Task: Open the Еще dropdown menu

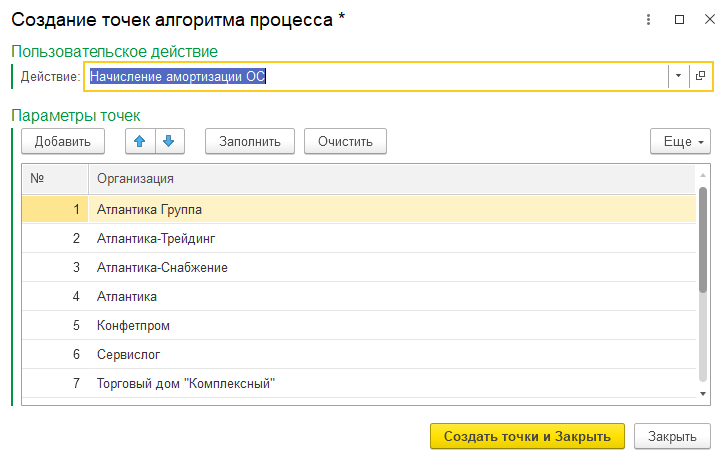Action: click(x=680, y=141)
